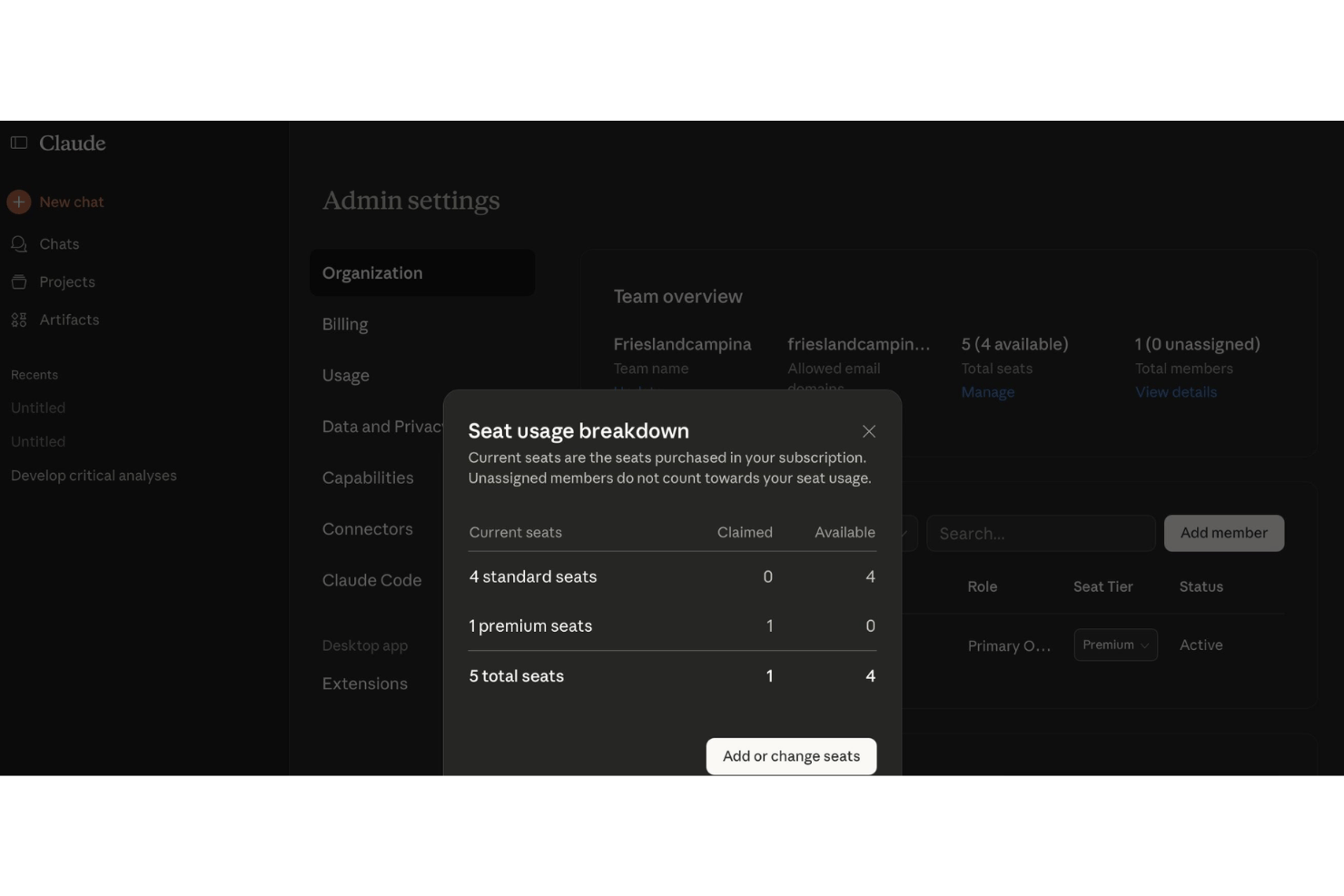Open Extensions settings
This screenshot has height=896, width=1344.
click(365, 684)
